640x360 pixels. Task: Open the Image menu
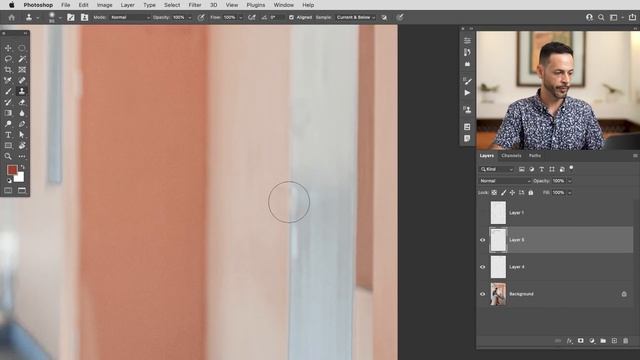point(104,5)
